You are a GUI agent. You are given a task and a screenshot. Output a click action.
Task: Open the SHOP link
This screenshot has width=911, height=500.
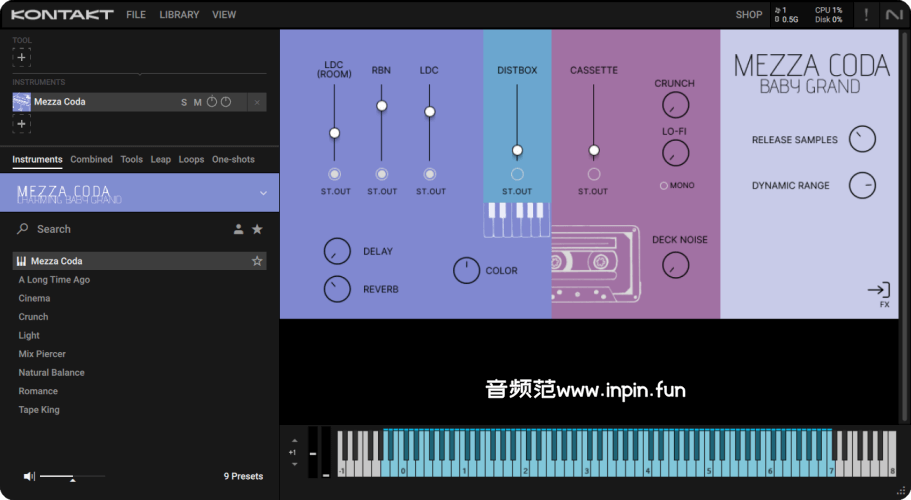tap(749, 15)
